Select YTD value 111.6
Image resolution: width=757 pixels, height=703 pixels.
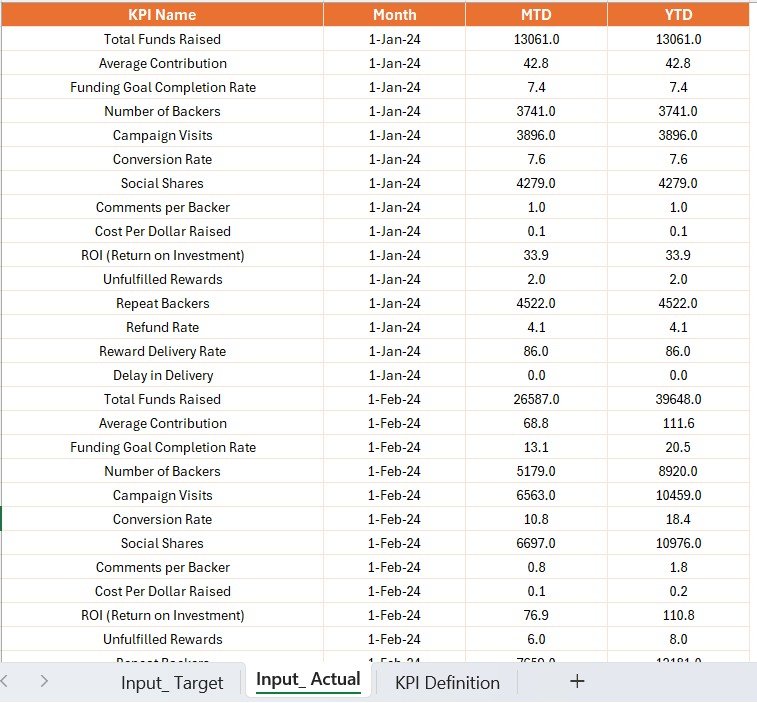[x=678, y=423]
